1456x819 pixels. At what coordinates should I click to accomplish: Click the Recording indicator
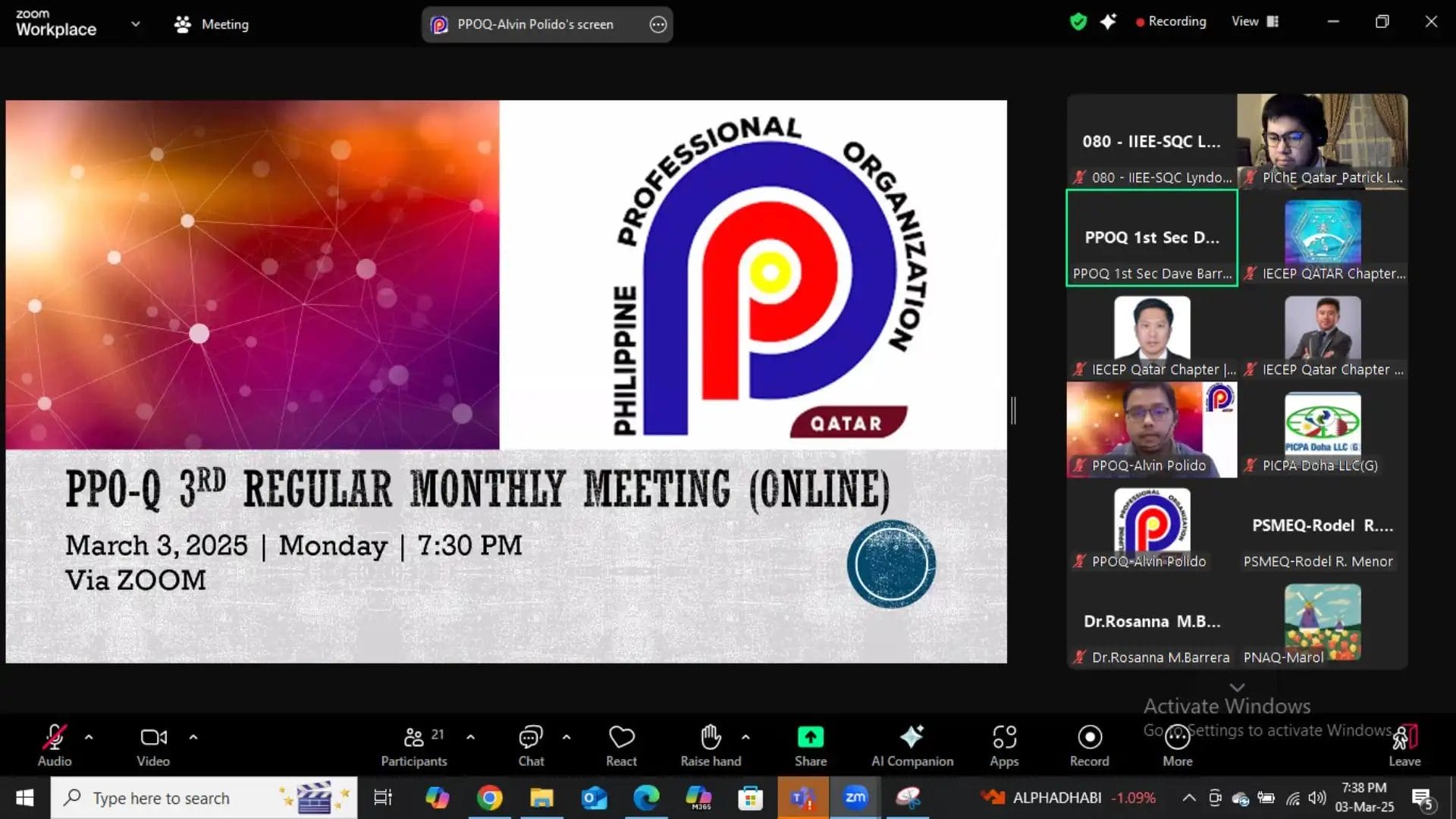(x=1171, y=21)
